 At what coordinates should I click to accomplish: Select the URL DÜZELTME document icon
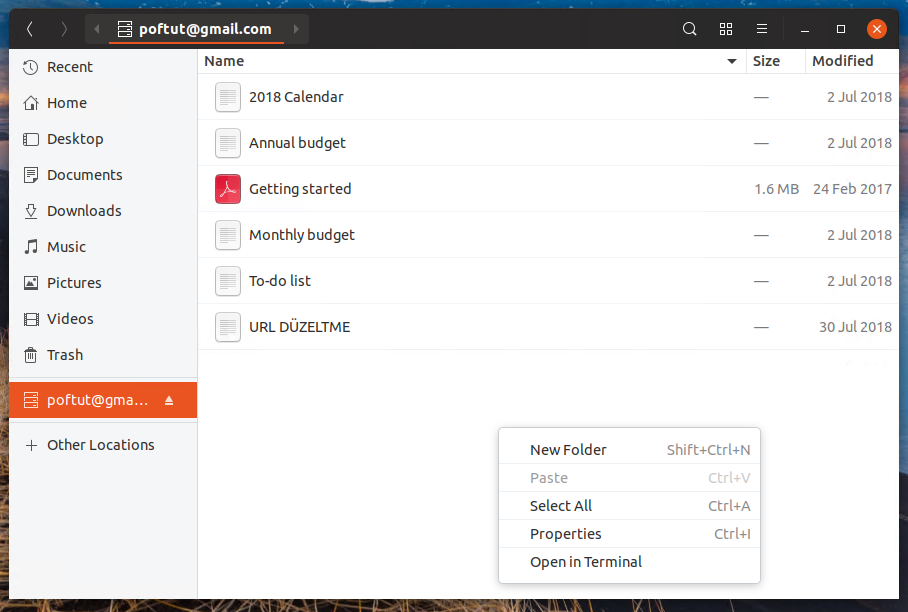point(228,327)
